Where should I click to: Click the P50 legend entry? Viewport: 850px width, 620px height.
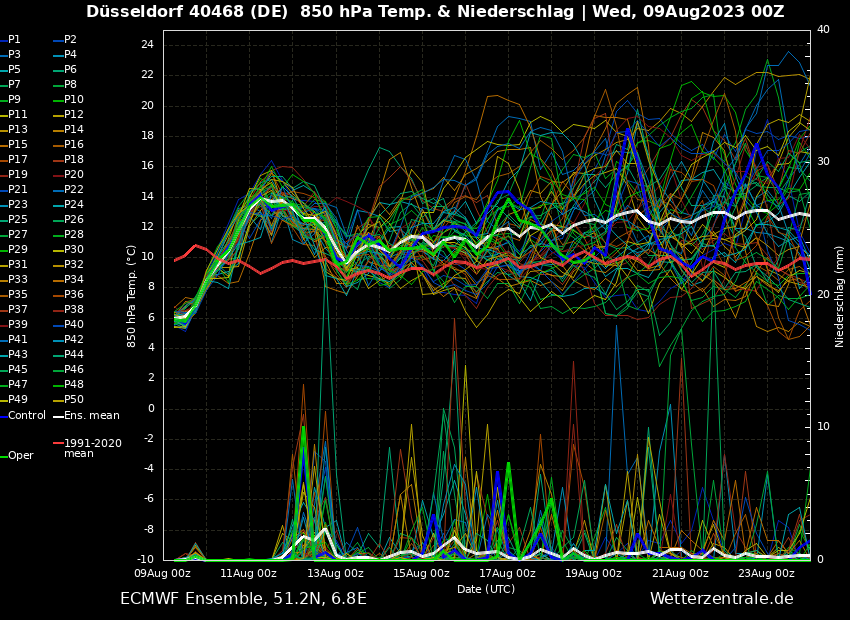point(74,400)
